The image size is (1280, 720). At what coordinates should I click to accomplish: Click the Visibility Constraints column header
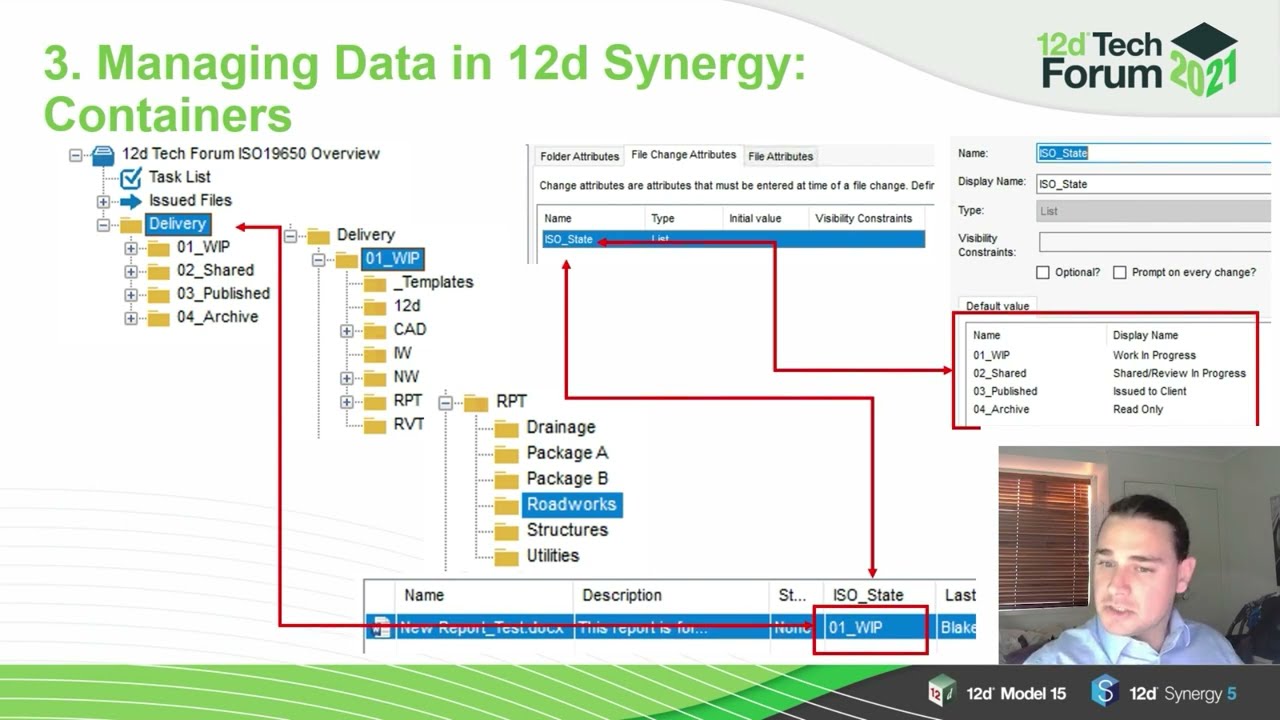click(x=866, y=218)
